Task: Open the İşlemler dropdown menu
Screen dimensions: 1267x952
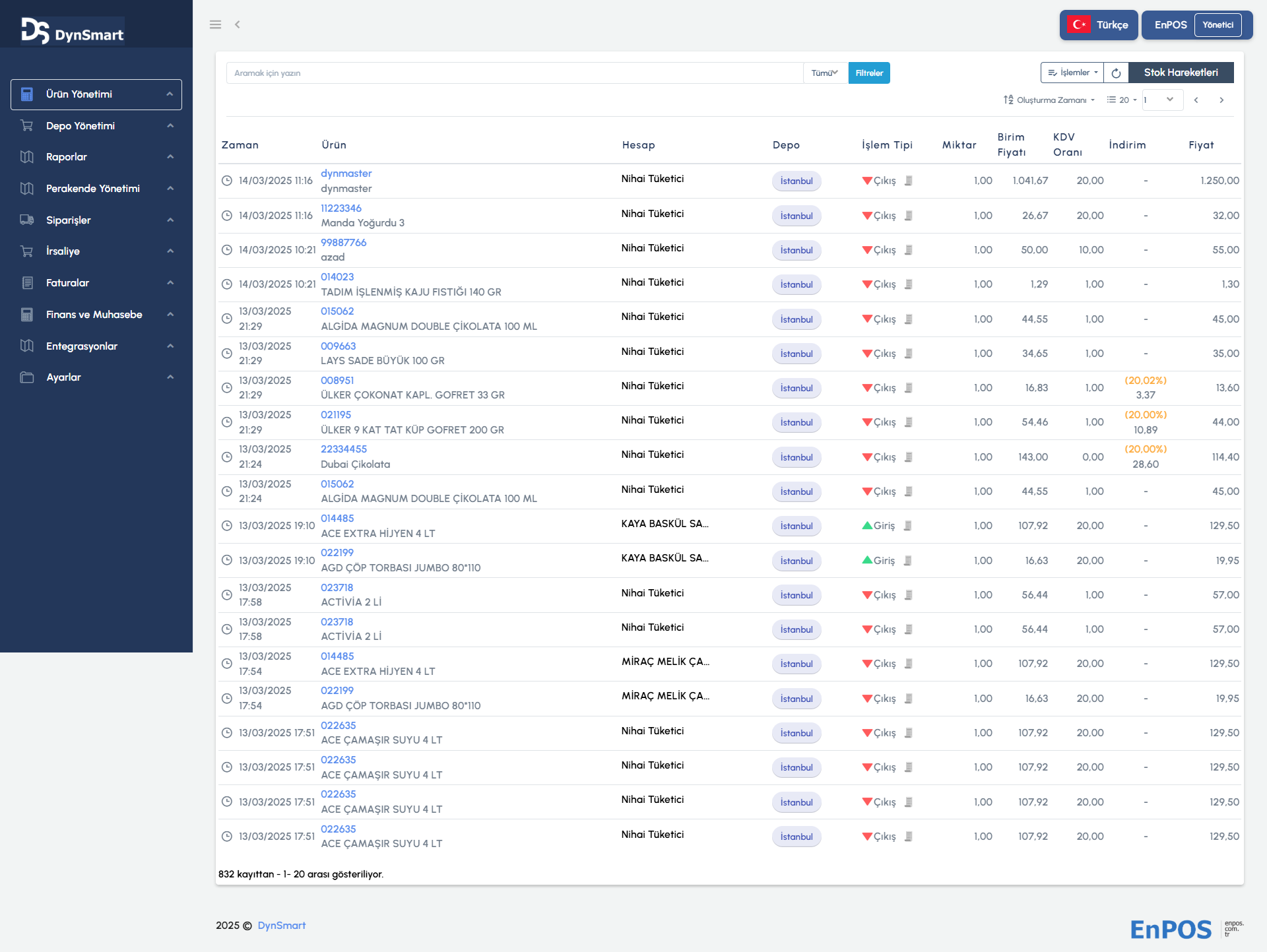Action: pos(1072,73)
